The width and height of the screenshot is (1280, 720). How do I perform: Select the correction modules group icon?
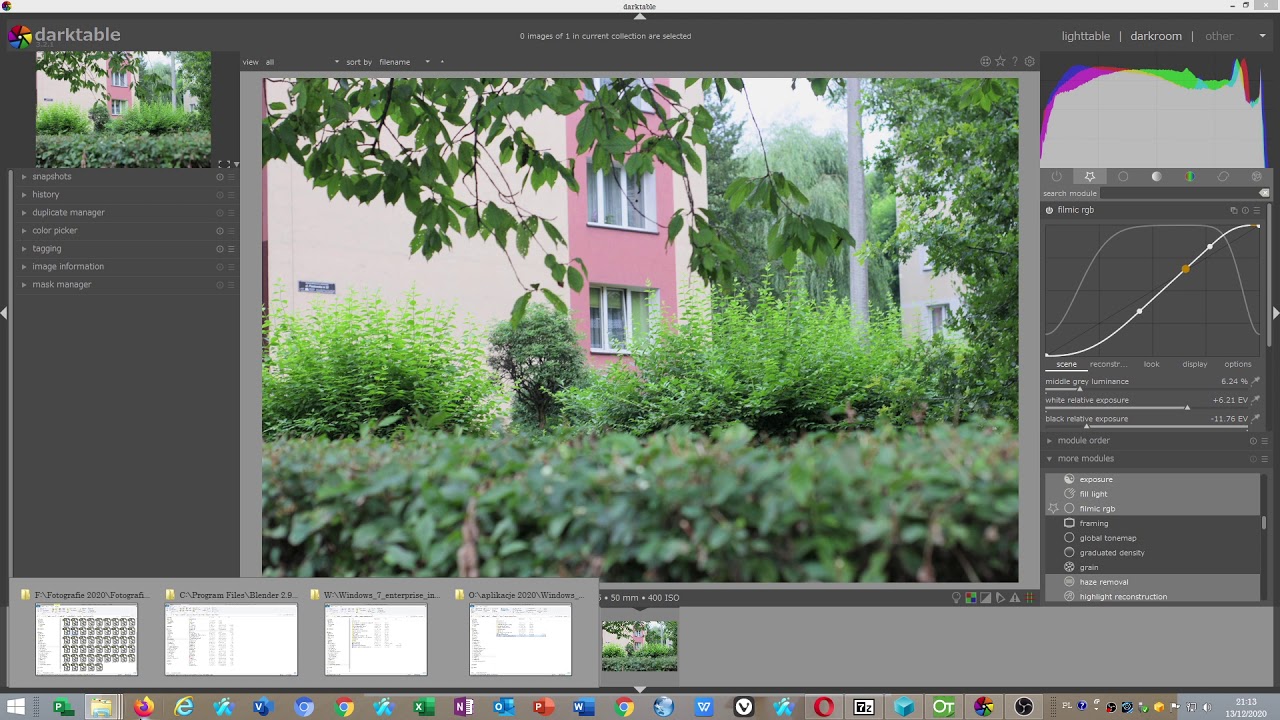point(1223,177)
